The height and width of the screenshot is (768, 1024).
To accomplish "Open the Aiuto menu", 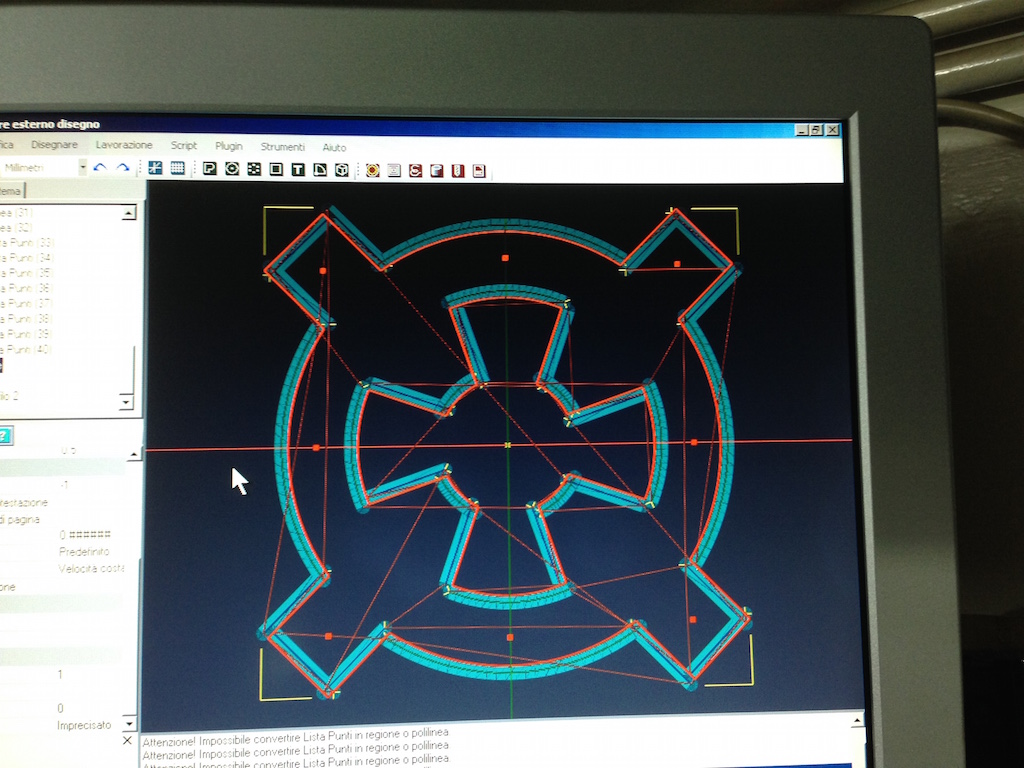I will [334, 148].
